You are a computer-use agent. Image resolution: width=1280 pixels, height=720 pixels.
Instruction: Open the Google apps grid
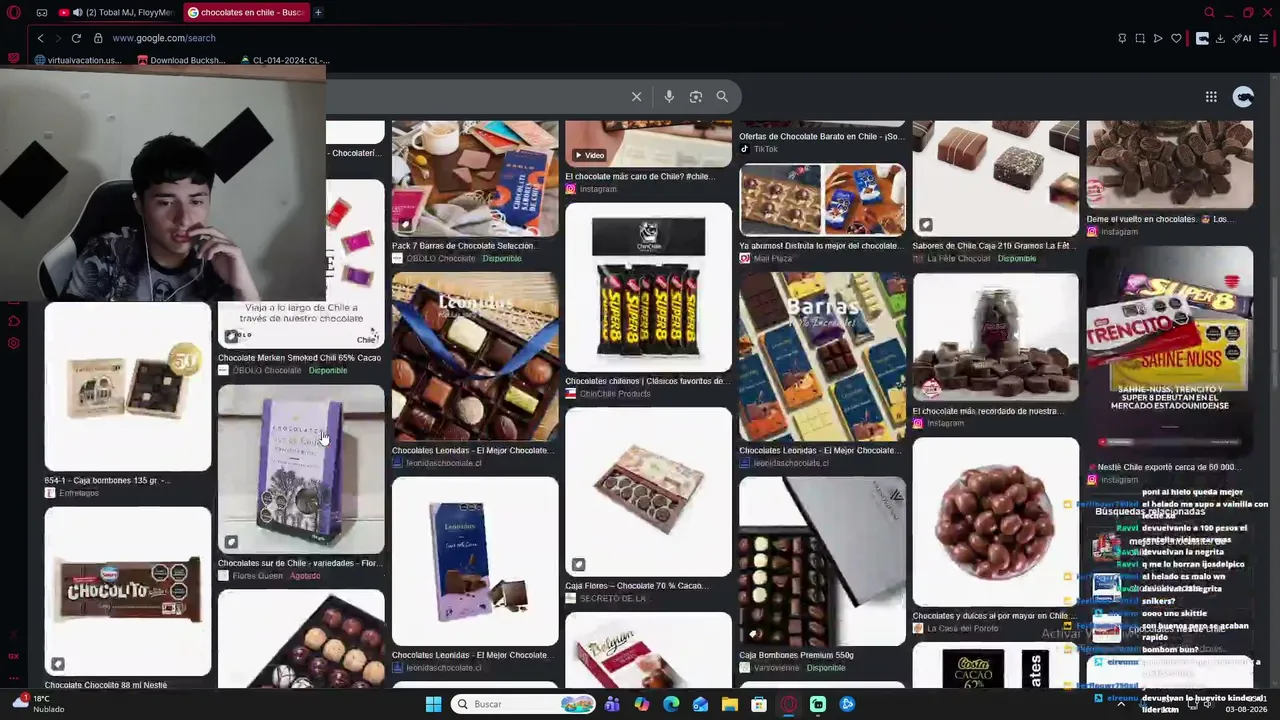[x=1211, y=96]
